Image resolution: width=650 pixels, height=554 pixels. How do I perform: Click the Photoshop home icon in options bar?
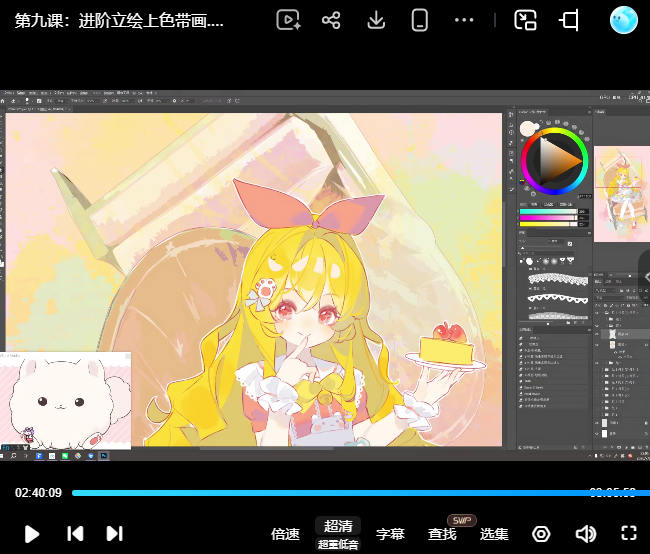pyautogui.click(x=2, y=101)
